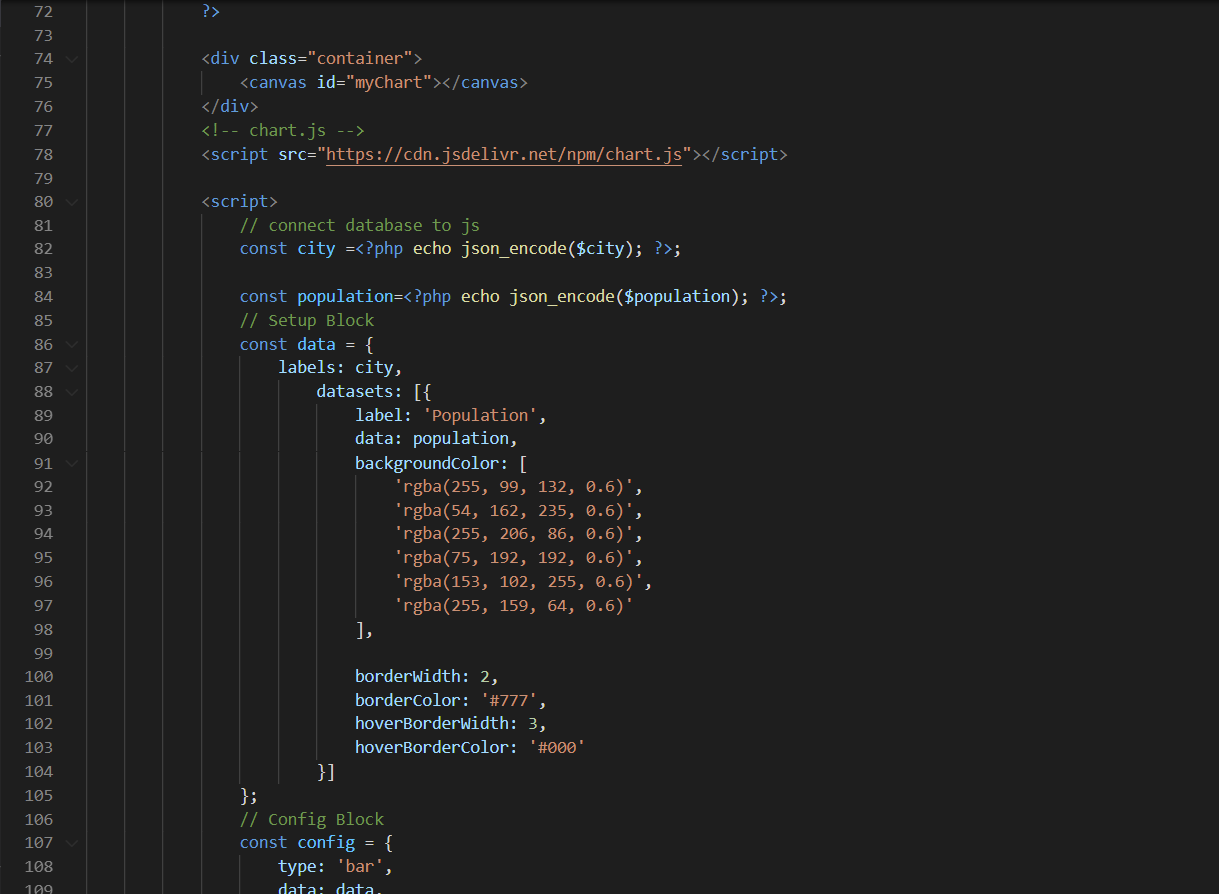Click the '// Config Block' comment
1219x894 pixels.
[312, 819]
